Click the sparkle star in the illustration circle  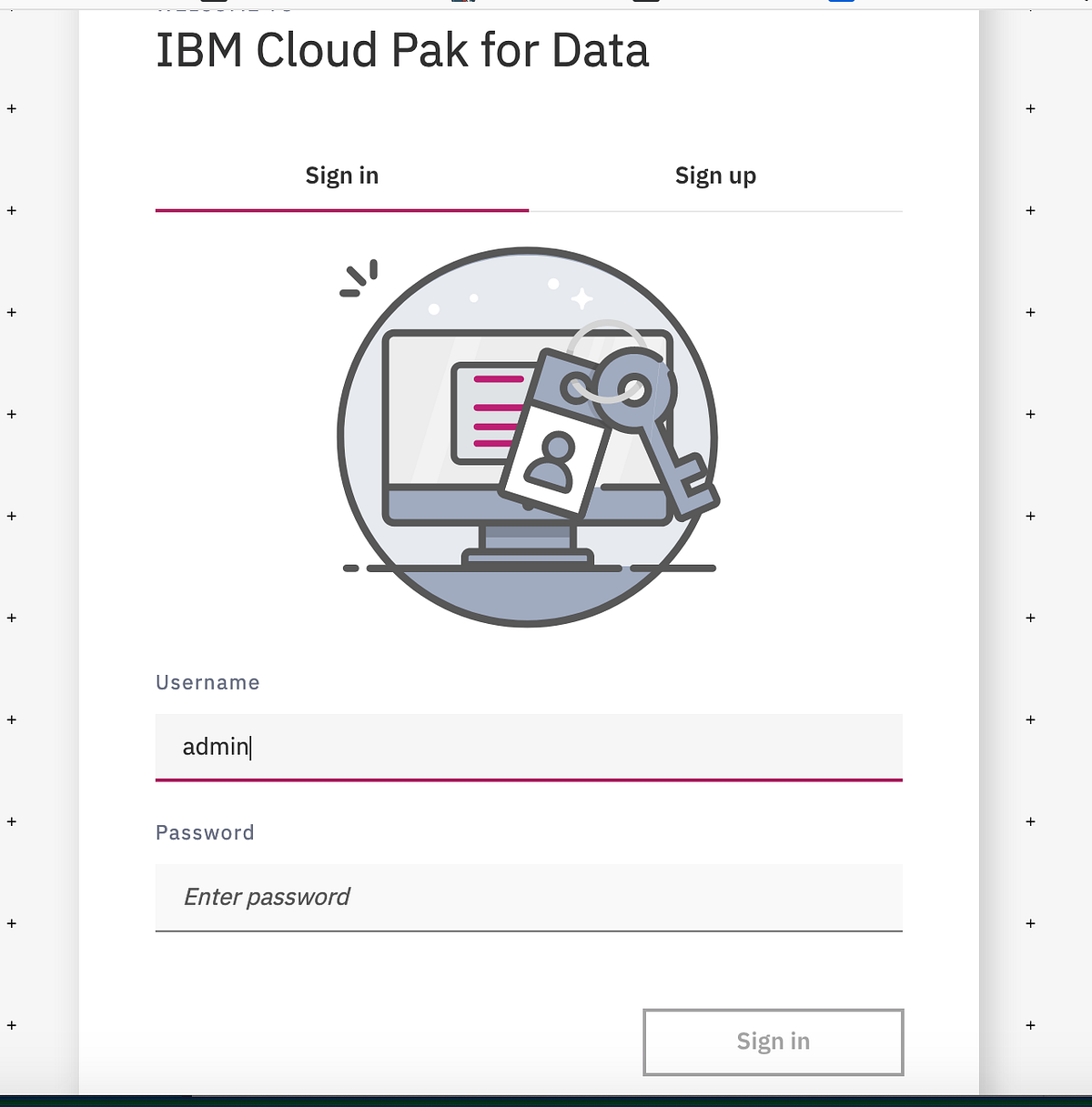[583, 297]
